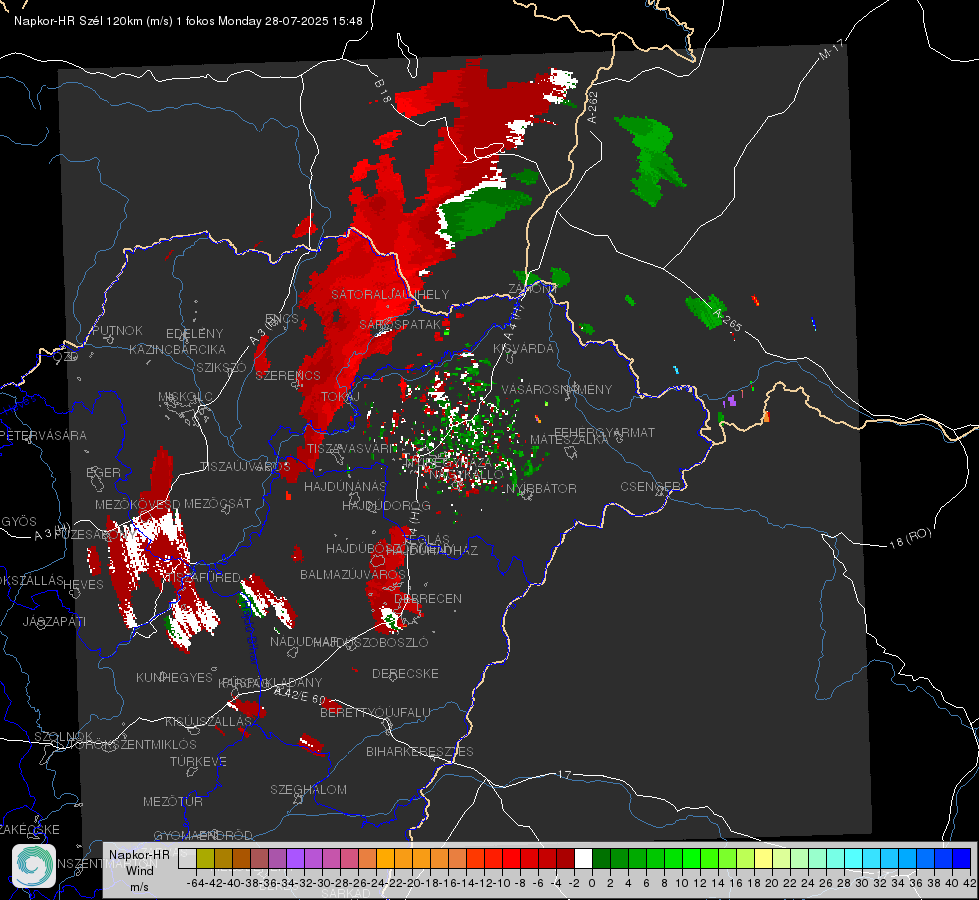Pick the olive -64 legend swatch
979x900 pixels.
coord(205,858)
